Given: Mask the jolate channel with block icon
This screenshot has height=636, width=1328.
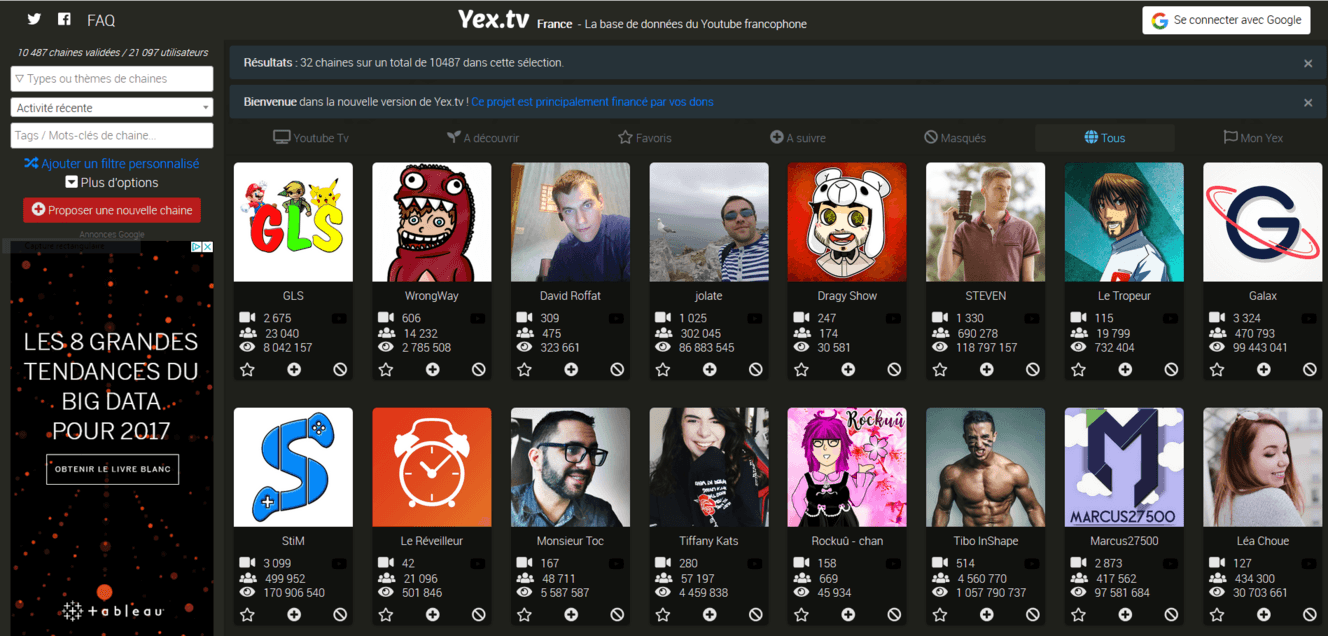Looking at the screenshot, I should coord(756,370).
